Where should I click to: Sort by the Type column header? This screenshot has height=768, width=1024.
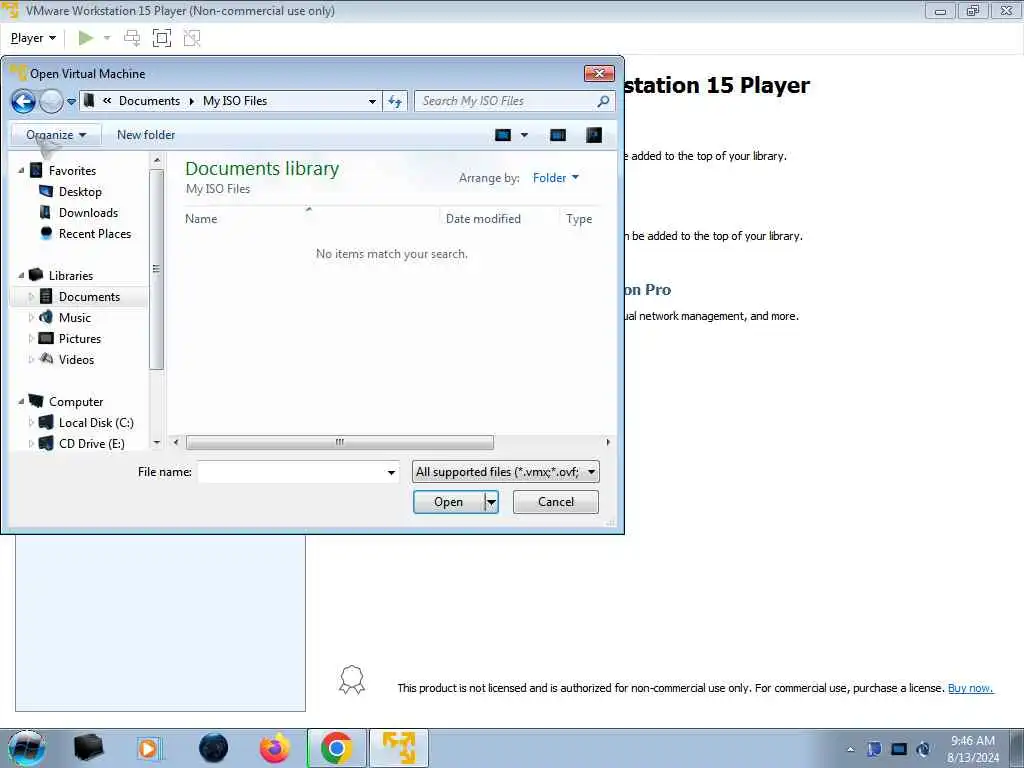pyautogui.click(x=579, y=219)
